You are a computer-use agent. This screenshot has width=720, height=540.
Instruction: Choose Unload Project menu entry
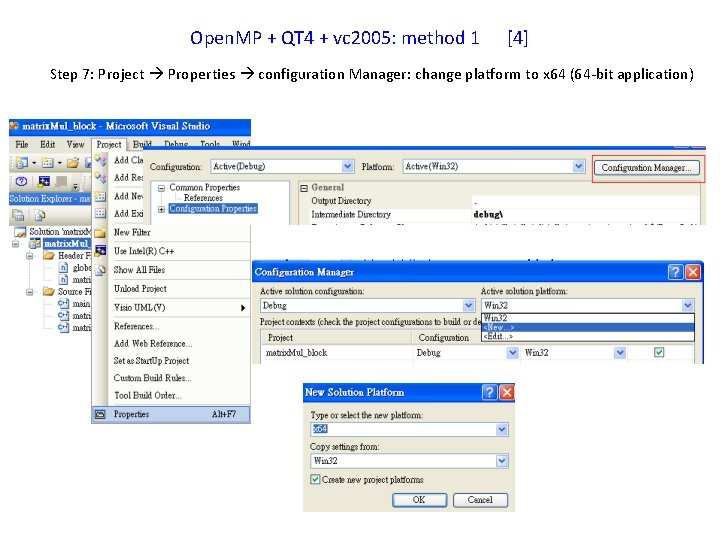point(140,289)
